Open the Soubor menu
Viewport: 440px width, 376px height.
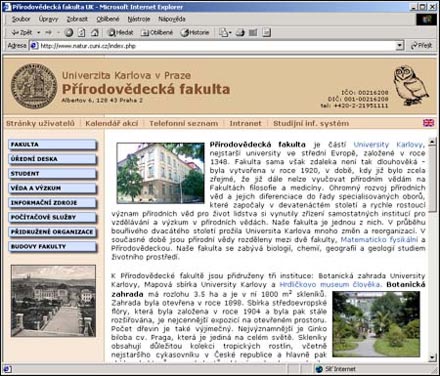coord(21,19)
